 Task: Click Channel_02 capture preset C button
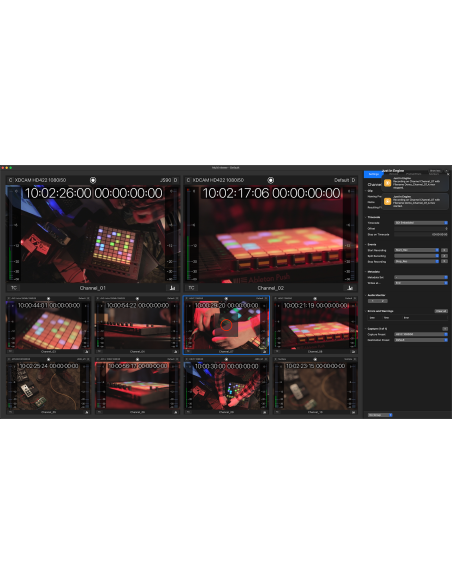point(188,180)
